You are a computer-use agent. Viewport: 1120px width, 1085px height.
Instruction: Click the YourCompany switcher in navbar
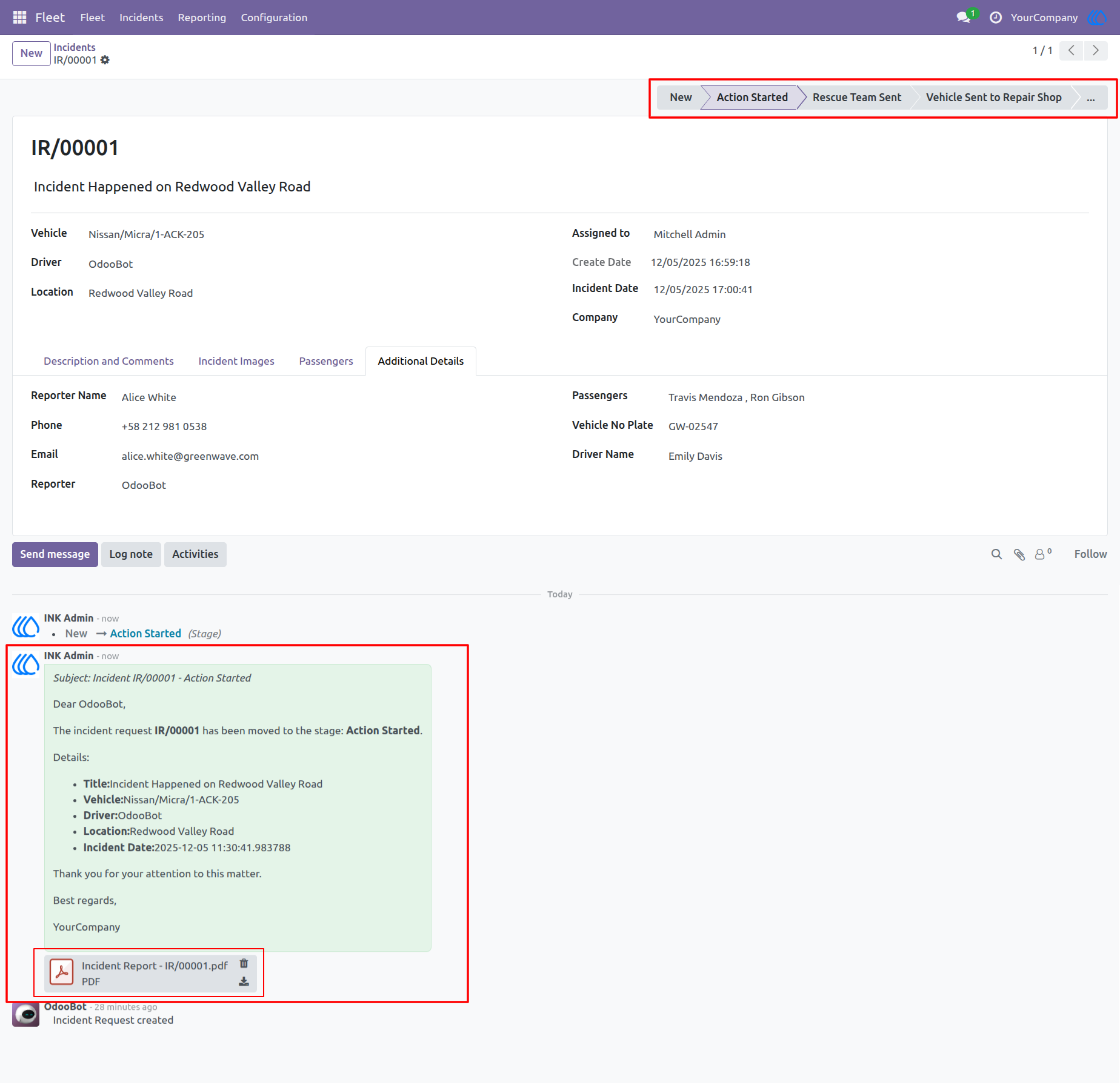[x=1044, y=18]
